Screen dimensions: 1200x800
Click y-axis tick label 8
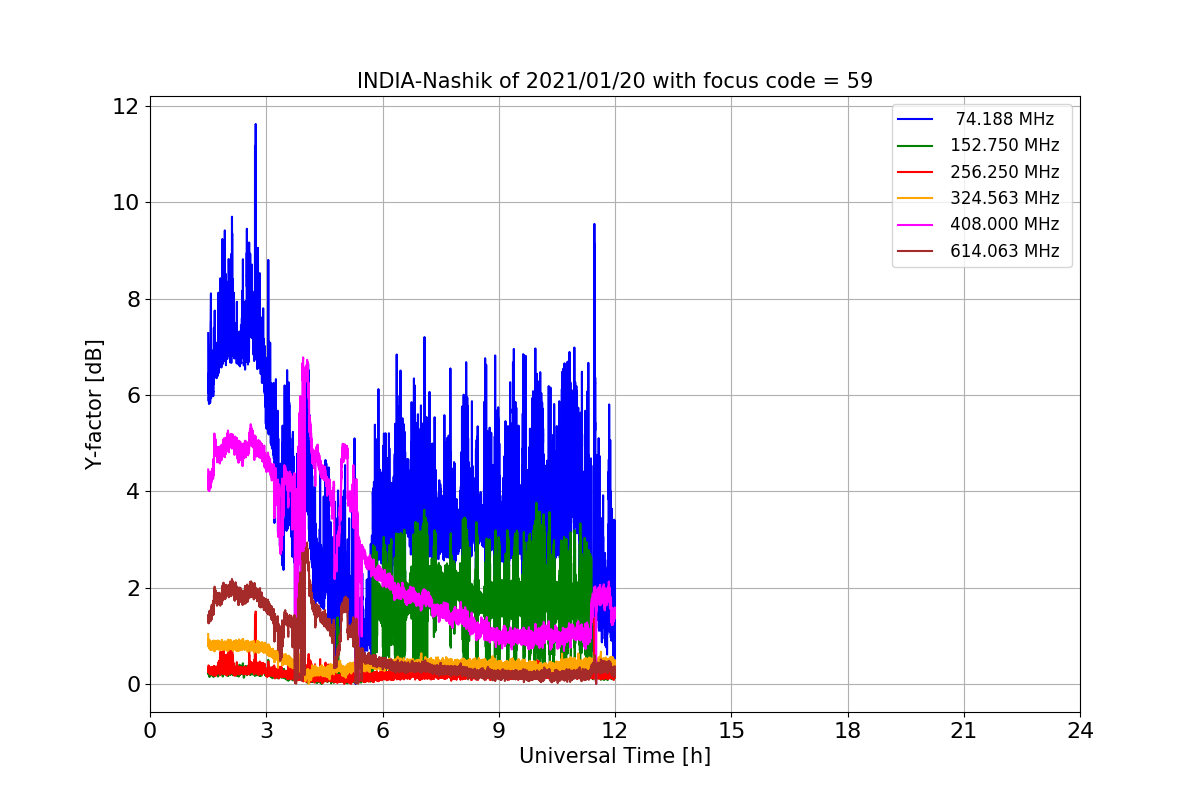[x=135, y=299]
